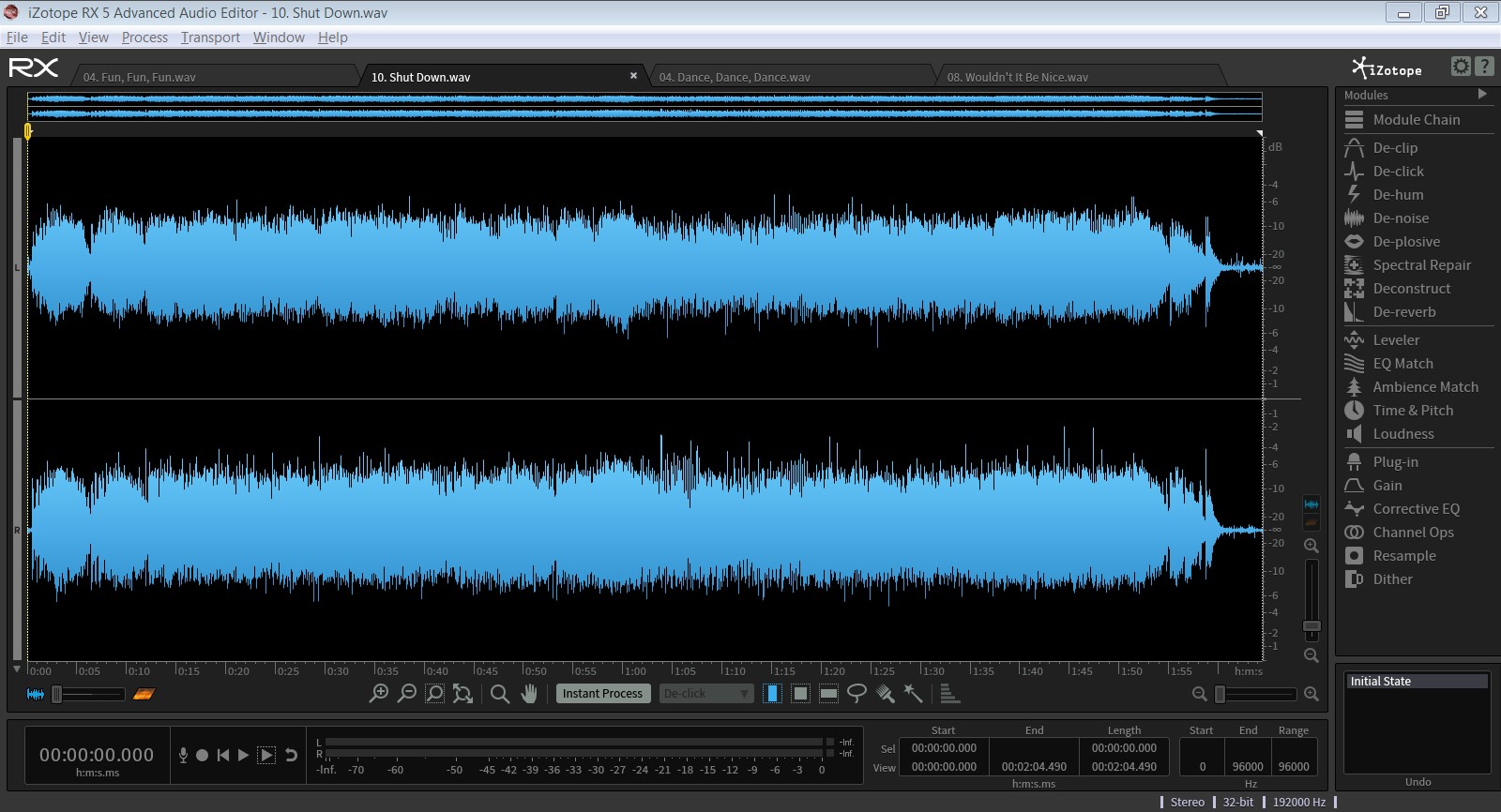This screenshot has height=812, width=1501.
Task: Select the time-frequency selection tool
Action: [800, 694]
